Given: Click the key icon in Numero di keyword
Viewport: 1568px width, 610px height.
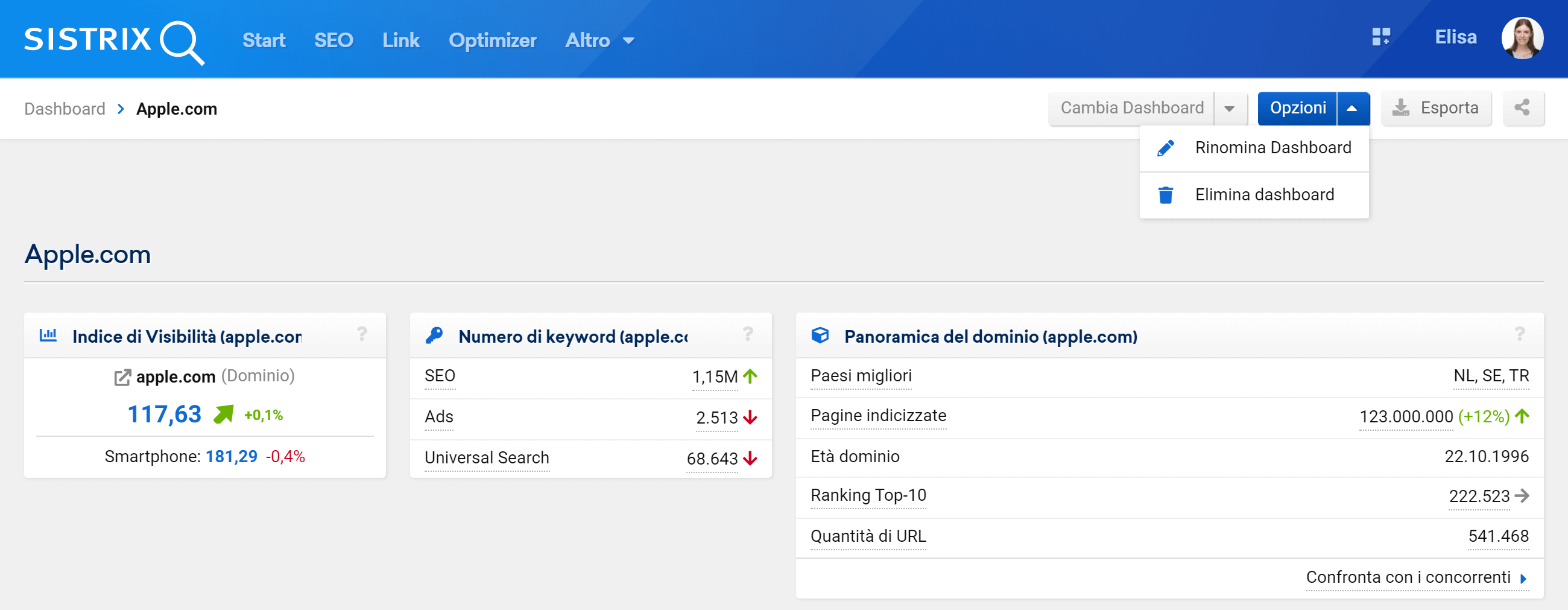Looking at the screenshot, I should (434, 335).
